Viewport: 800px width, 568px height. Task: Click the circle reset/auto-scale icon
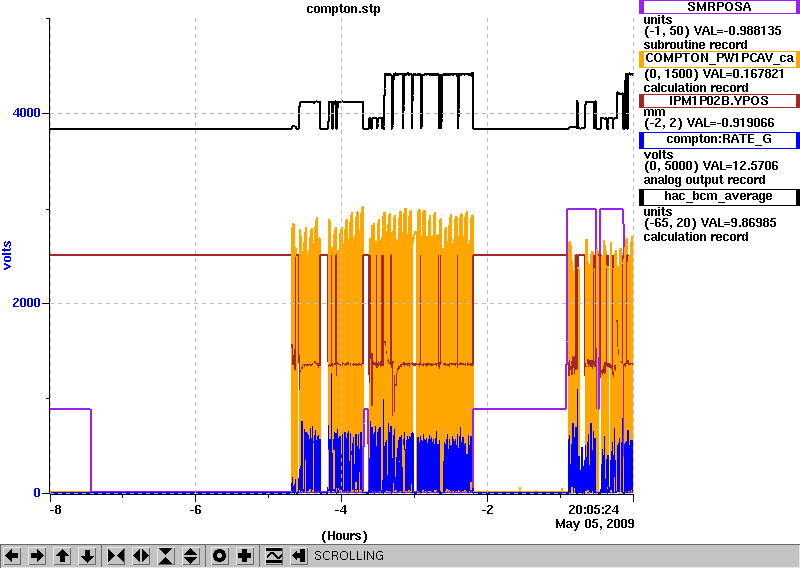point(220,555)
